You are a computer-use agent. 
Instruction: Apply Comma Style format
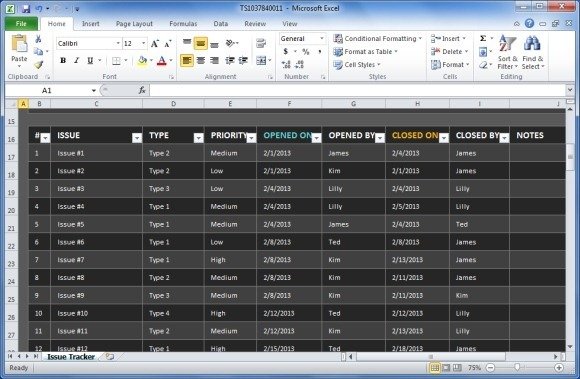tap(319, 52)
